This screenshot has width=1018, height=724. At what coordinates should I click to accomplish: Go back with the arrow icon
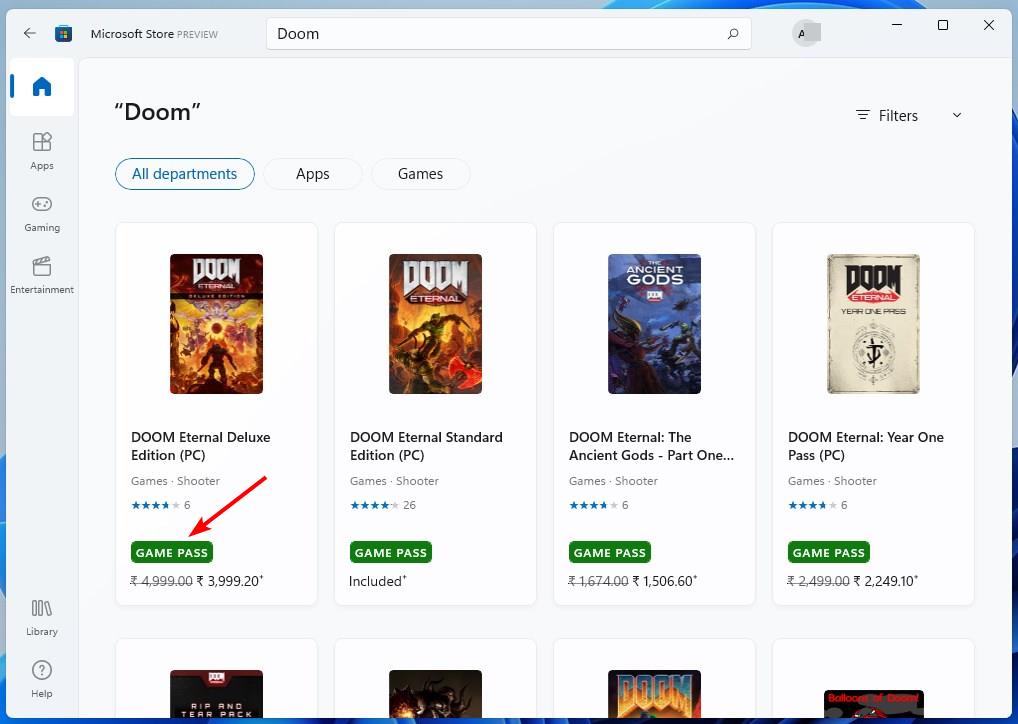click(x=29, y=33)
